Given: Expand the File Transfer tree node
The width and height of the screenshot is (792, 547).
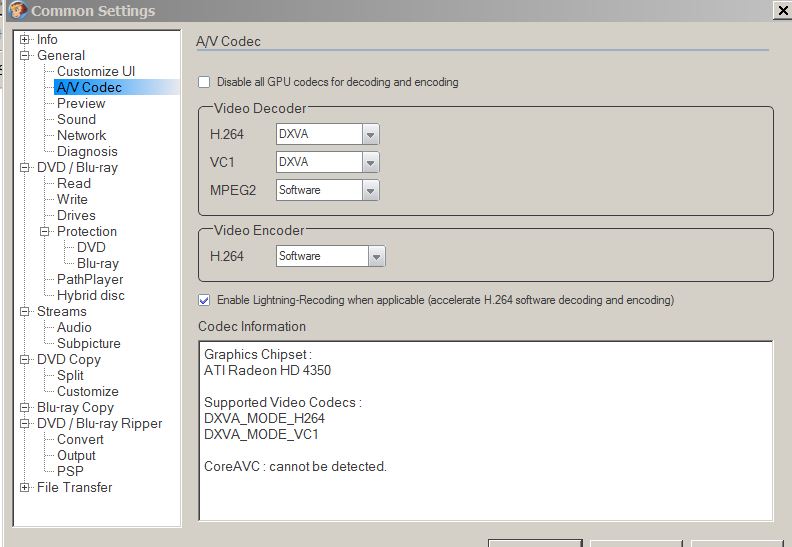Looking at the screenshot, I should coord(25,488).
